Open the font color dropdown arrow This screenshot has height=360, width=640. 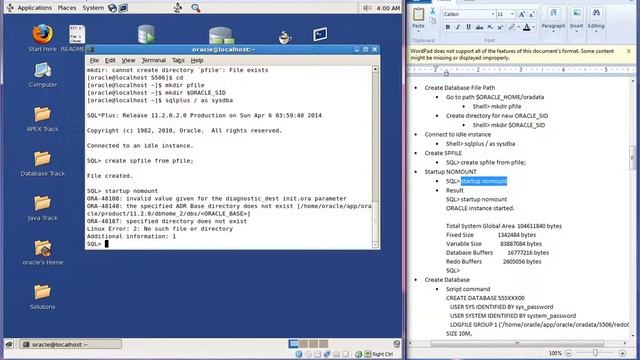(x=533, y=27)
